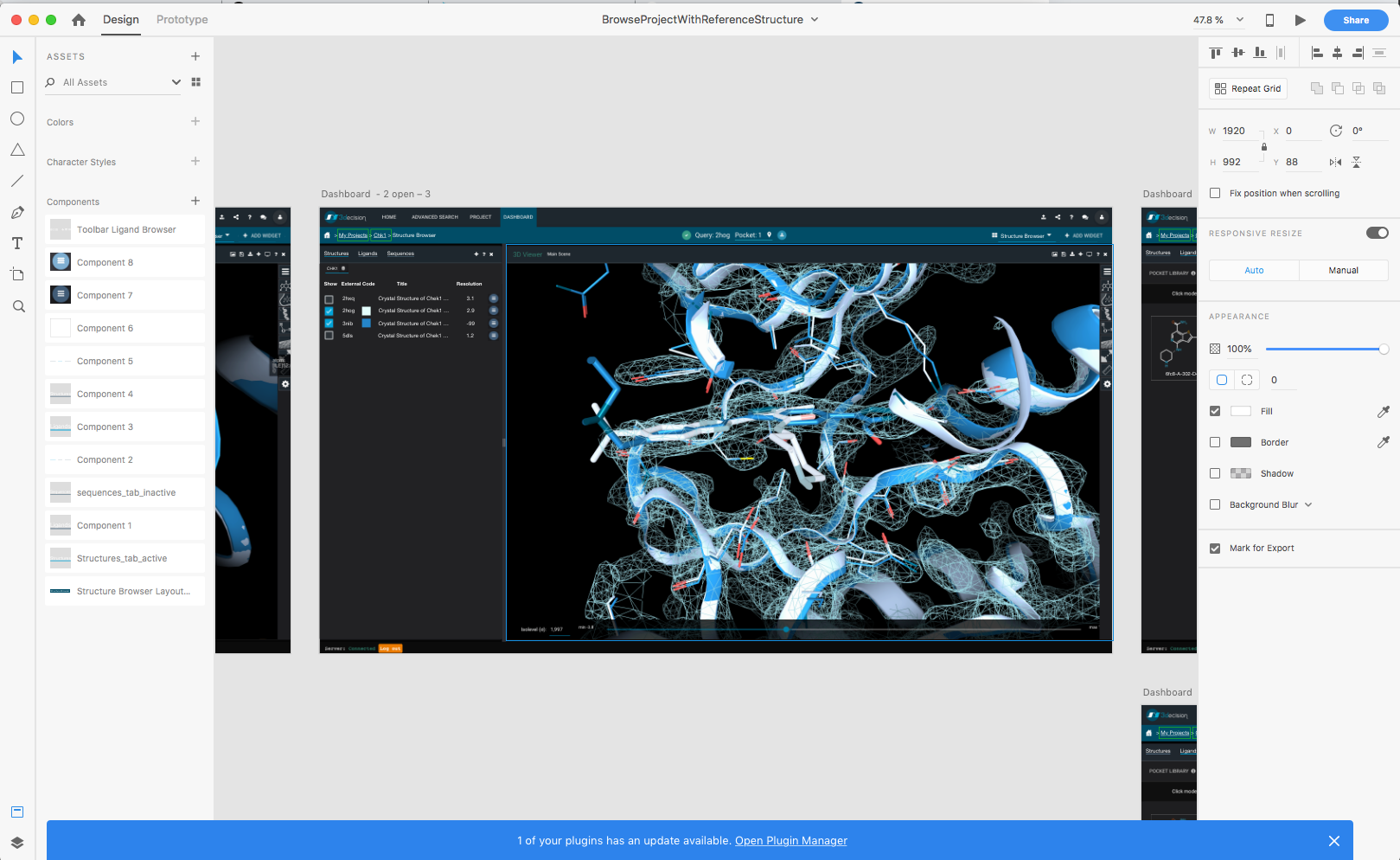The image size is (1400, 860).
Task: Enable the Background Blur checkbox
Action: click(1215, 504)
